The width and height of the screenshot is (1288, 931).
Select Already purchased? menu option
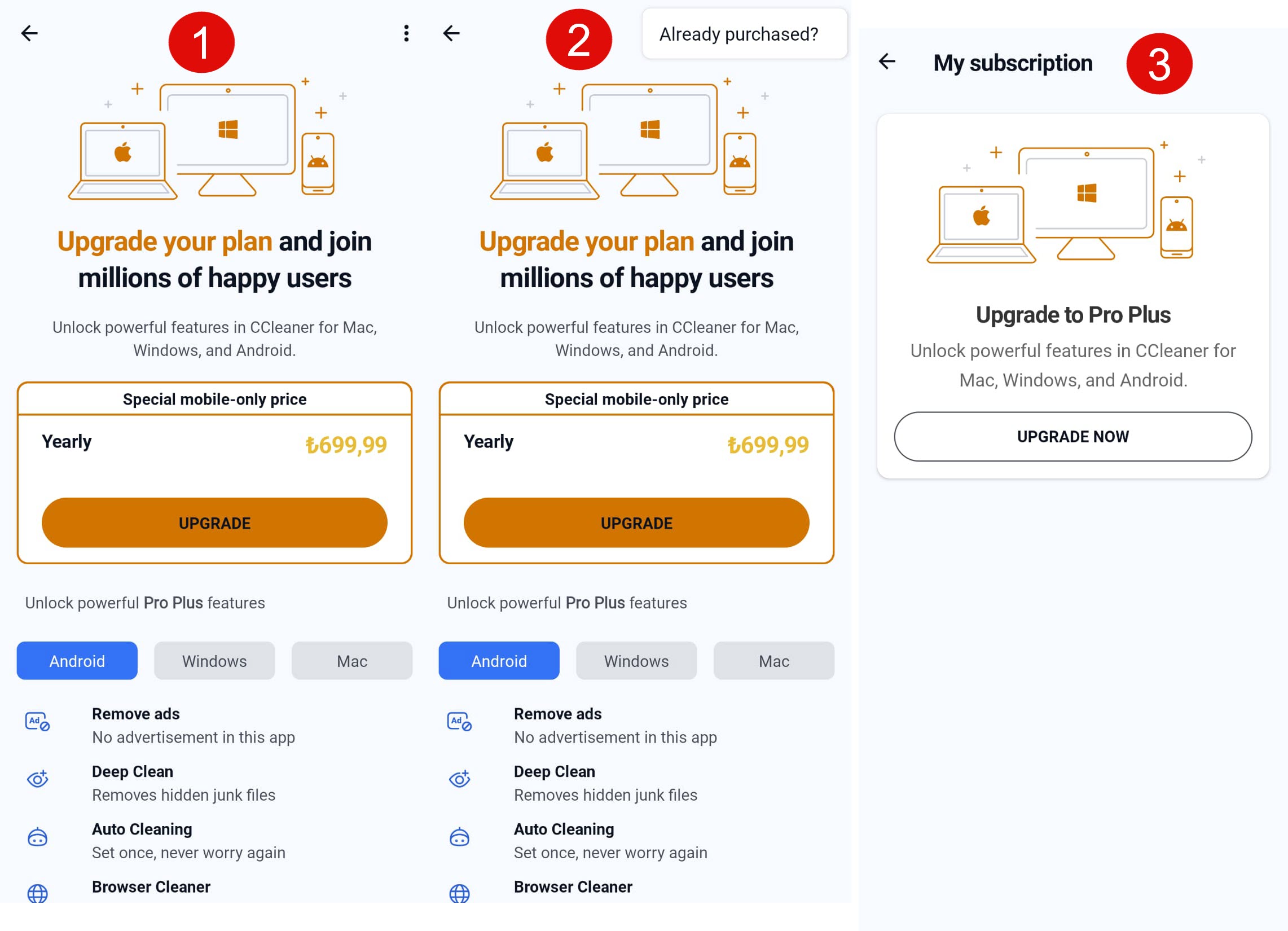(x=738, y=34)
